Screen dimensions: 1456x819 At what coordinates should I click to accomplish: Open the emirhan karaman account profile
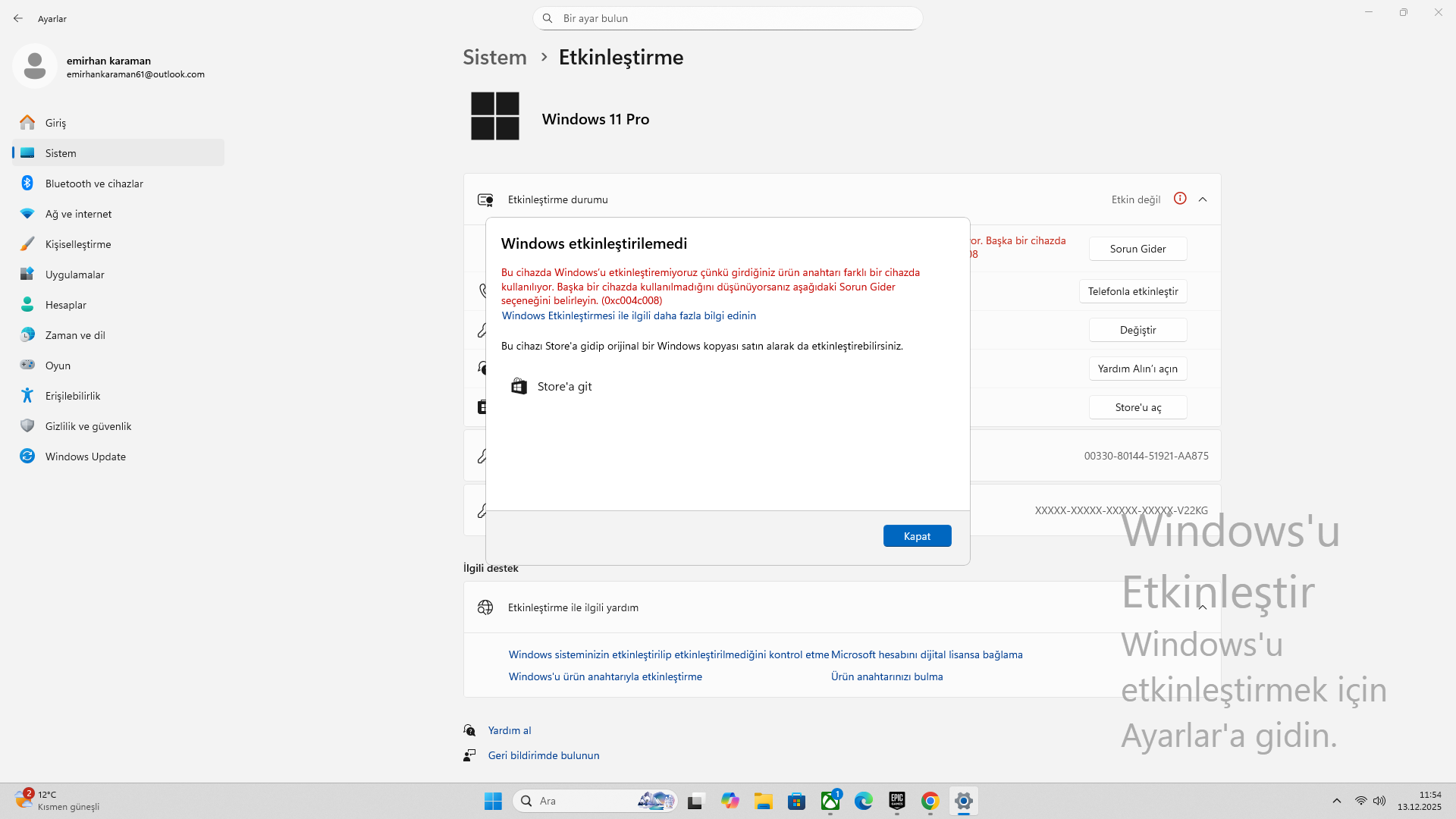[x=110, y=67]
